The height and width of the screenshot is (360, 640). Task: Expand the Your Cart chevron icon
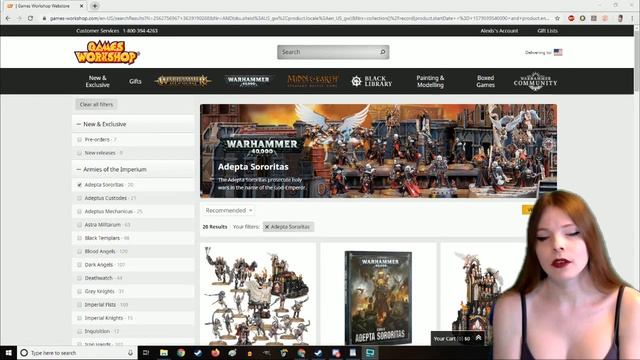pyautogui.click(x=478, y=338)
